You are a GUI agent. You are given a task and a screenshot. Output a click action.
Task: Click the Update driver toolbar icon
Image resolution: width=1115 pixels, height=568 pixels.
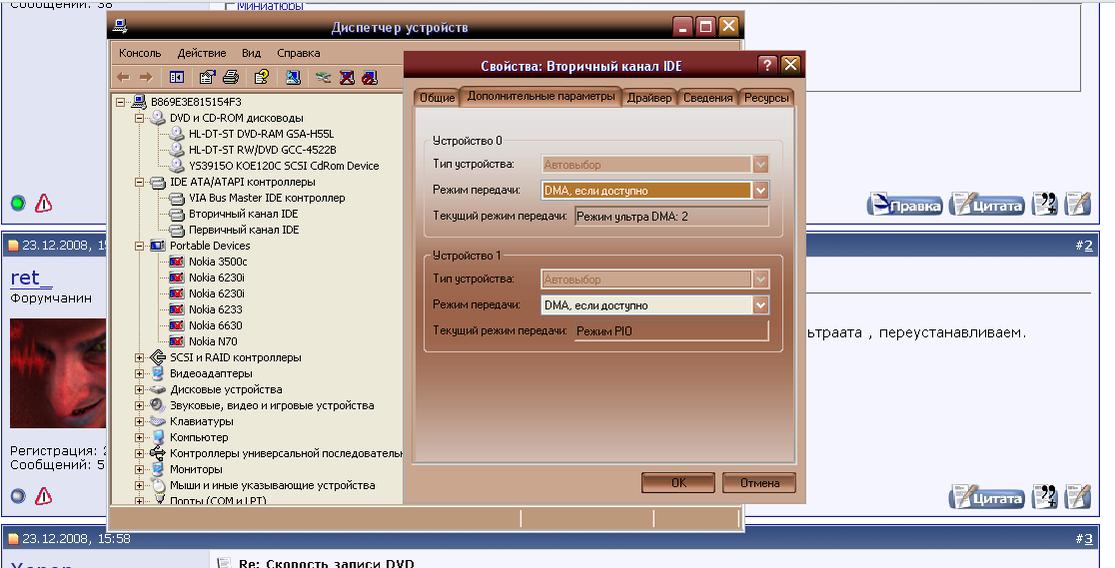tap(322, 77)
